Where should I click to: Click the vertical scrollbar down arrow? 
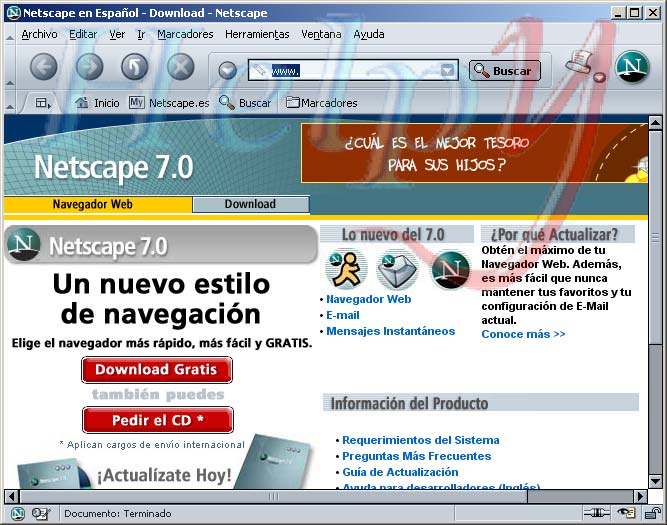click(655, 482)
